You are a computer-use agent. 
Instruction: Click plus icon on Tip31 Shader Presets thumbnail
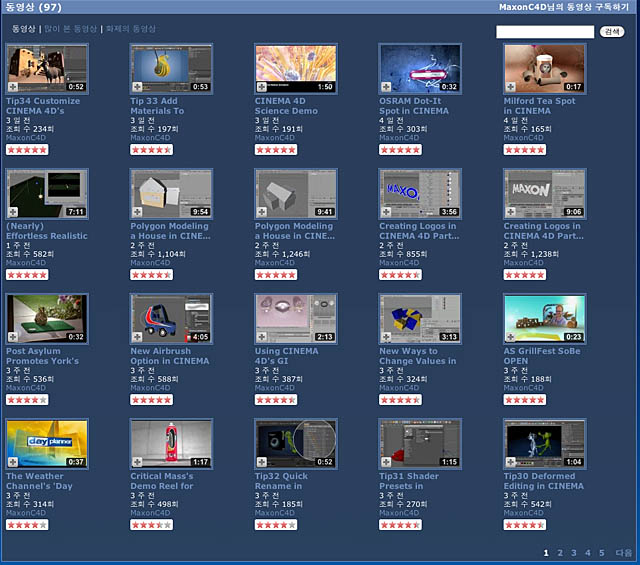click(x=386, y=462)
